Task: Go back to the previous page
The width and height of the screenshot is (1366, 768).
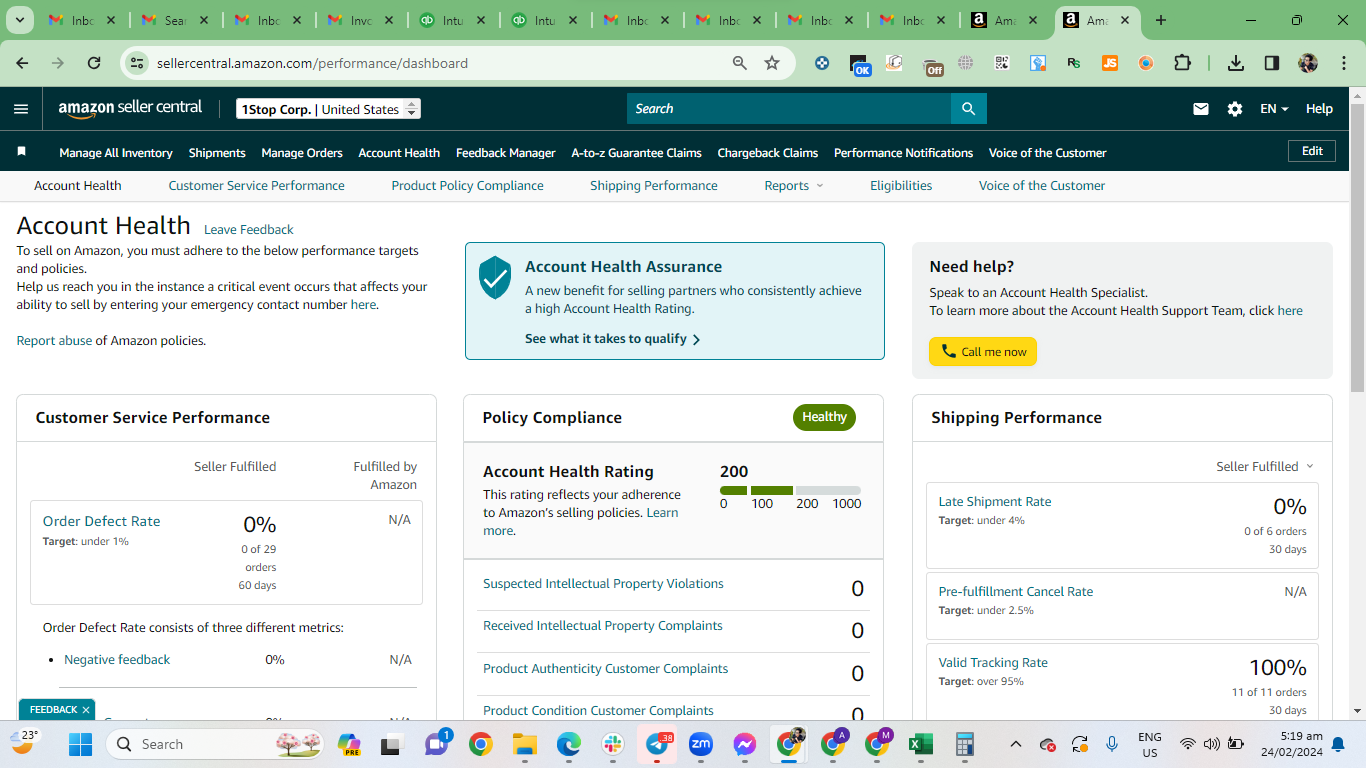Action: 23,63
